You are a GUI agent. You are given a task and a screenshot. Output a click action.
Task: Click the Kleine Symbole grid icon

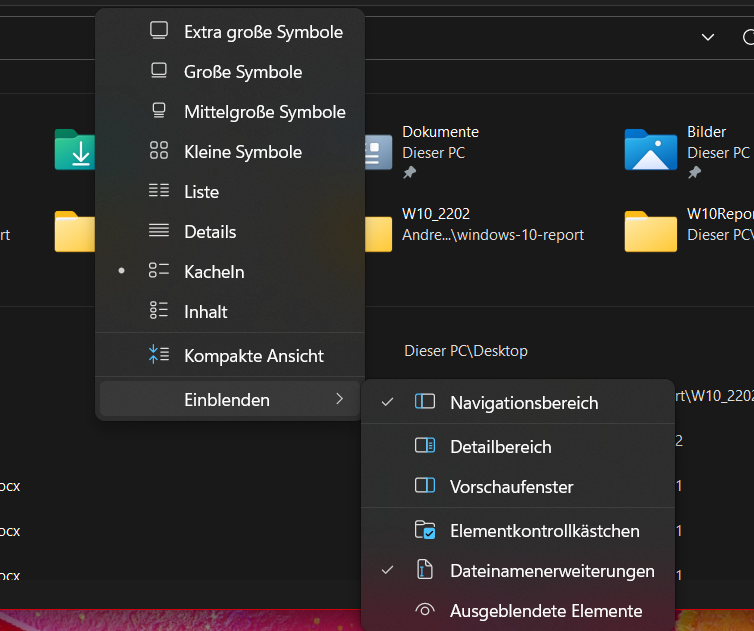pos(159,150)
